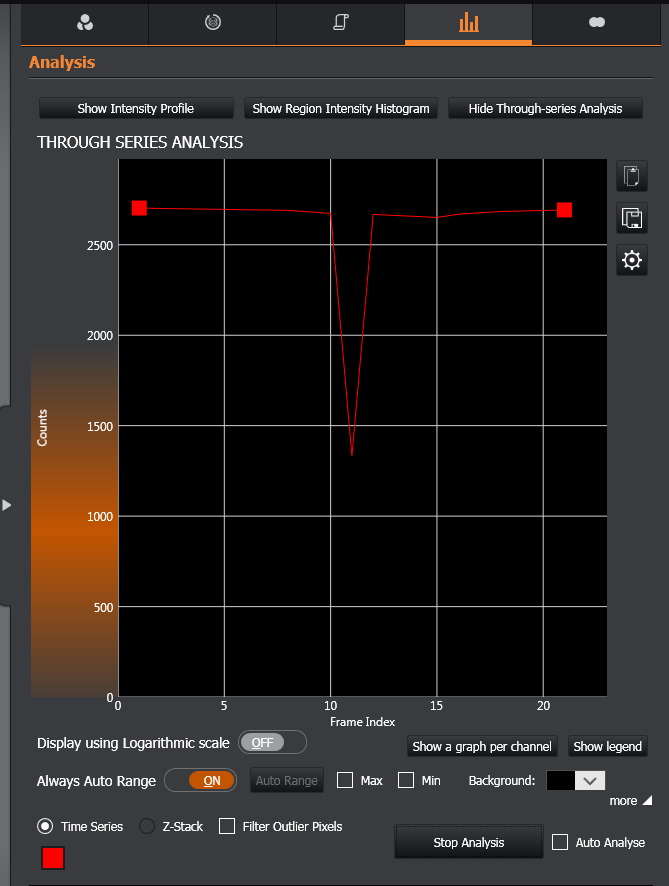Select the bar chart Analysis tab
This screenshot has width=669, height=886.
click(x=468, y=22)
